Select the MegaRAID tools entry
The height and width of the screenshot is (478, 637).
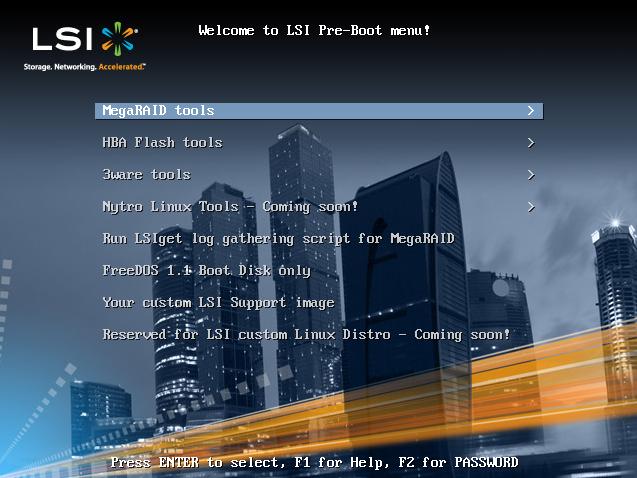tap(158, 111)
